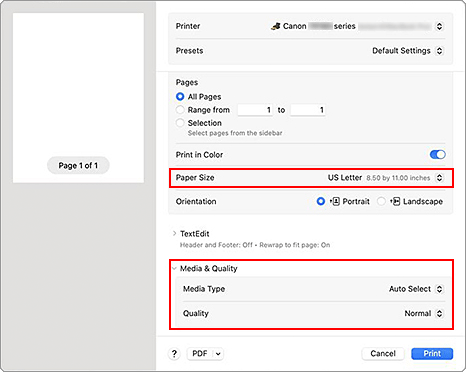The height and width of the screenshot is (372, 466).
Task: Expand the TextEdit section chevron
Action: tap(174, 233)
